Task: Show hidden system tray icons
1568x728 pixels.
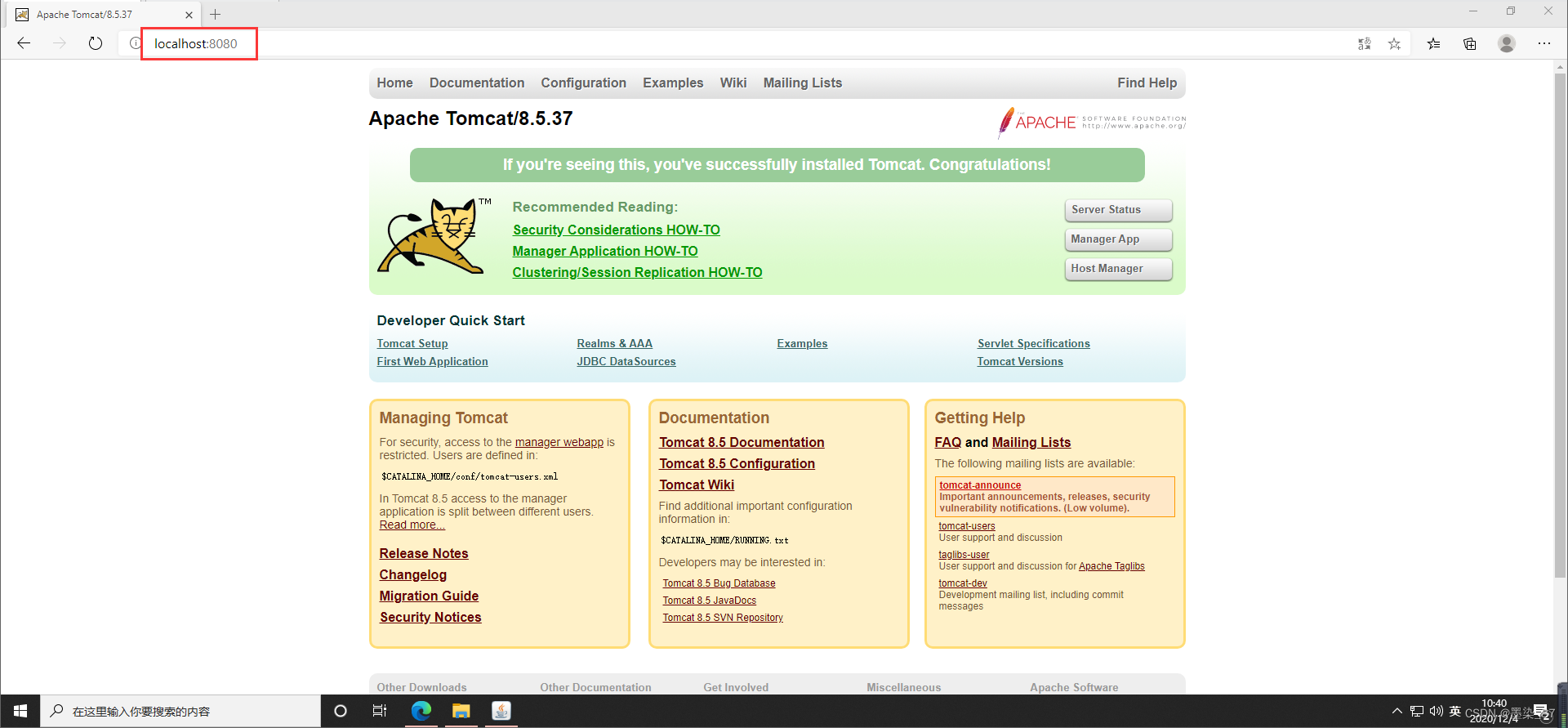Action: [x=1397, y=711]
